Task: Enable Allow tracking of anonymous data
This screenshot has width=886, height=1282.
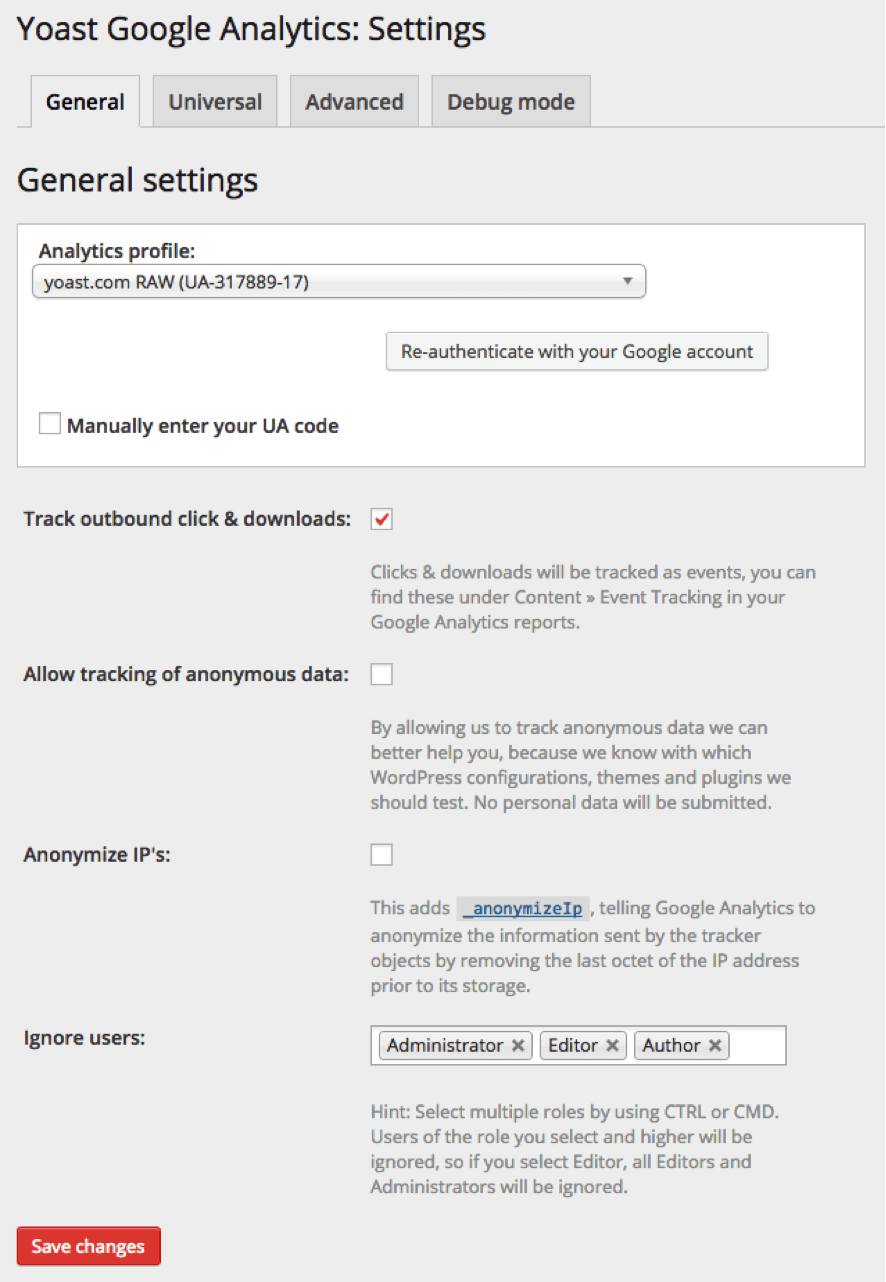Action: tap(382, 675)
